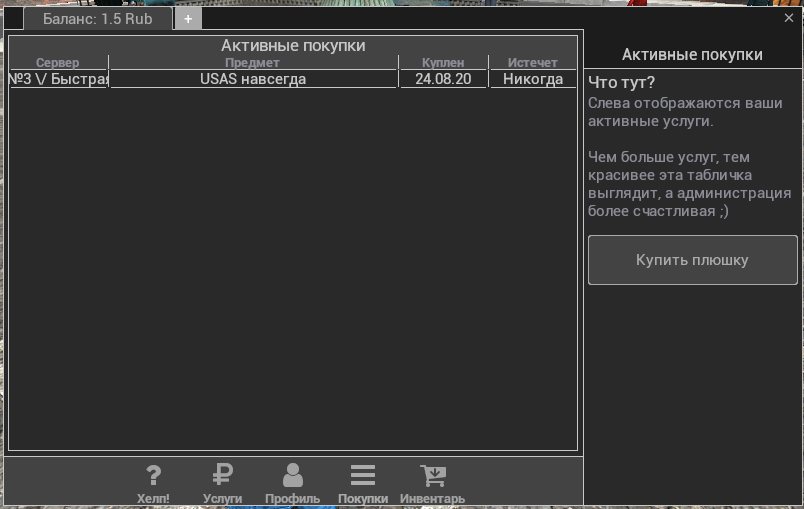Click the Активные покупки table title
The width and height of the screenshot is (804, 509).
tap(293, 45)
